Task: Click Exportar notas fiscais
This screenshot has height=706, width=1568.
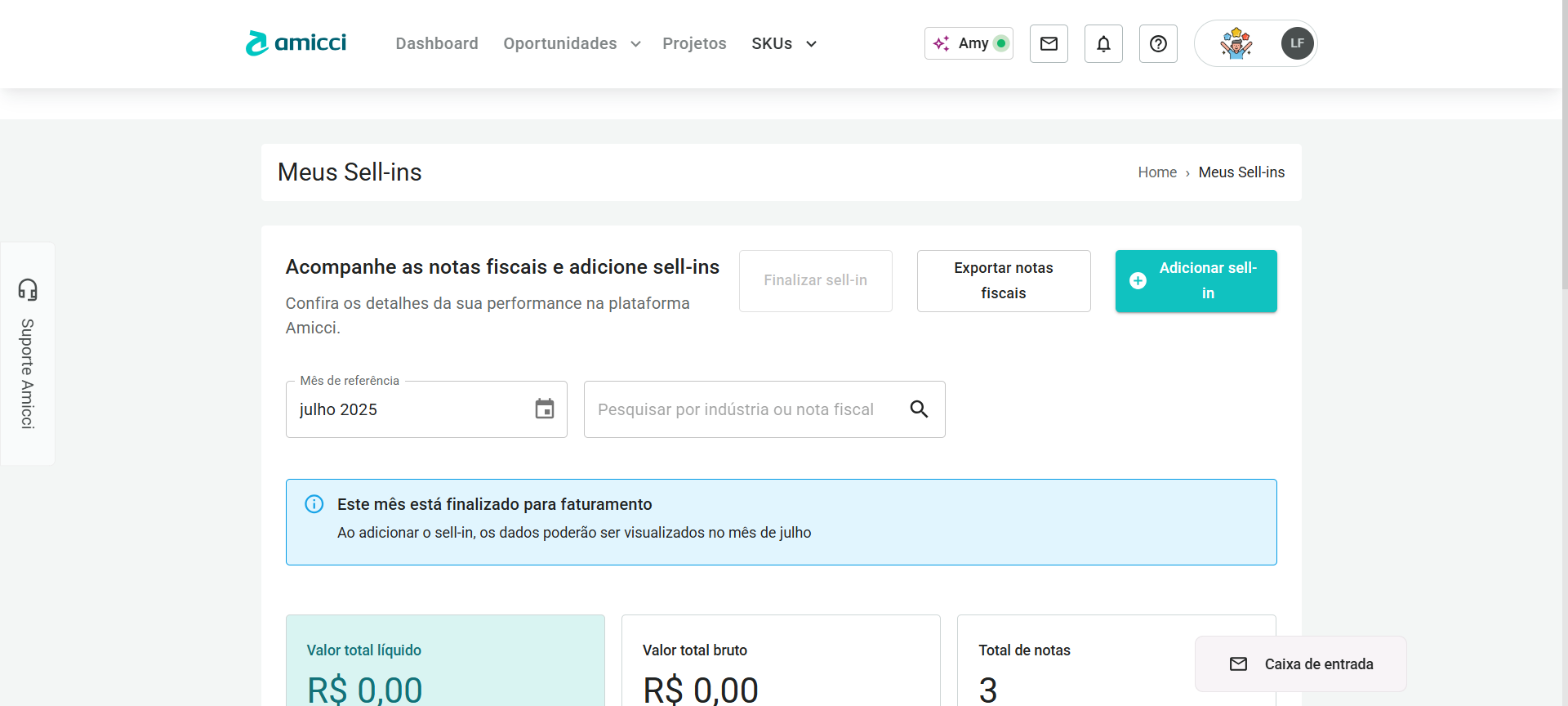Action: click(x=1003, y=280)
